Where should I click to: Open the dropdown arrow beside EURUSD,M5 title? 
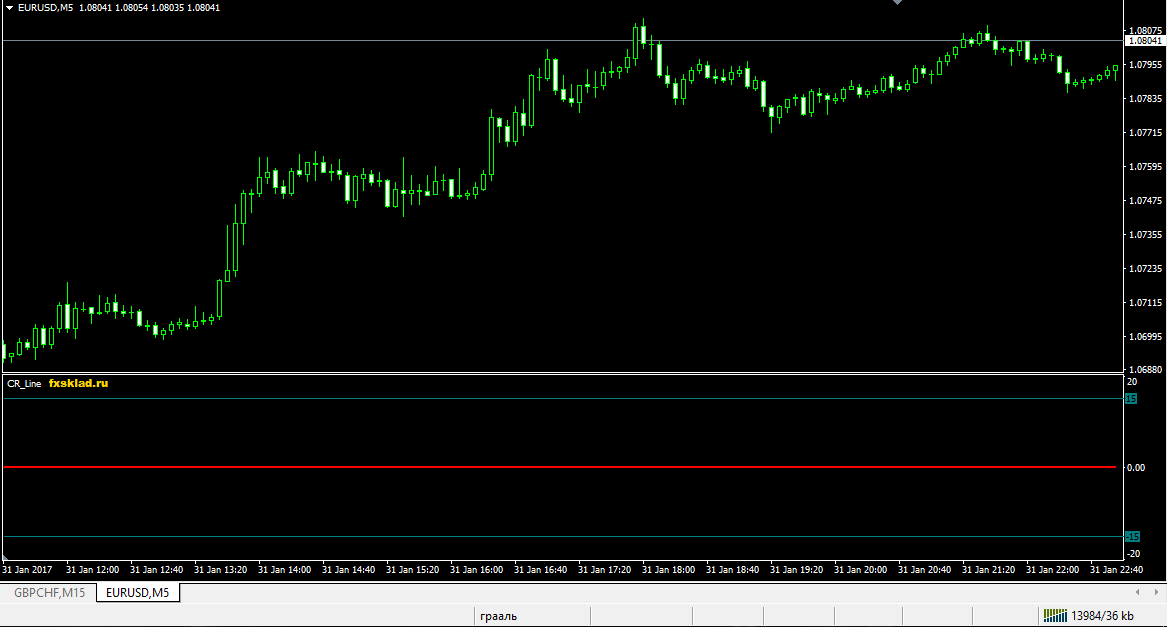click(x=10, y=7)
